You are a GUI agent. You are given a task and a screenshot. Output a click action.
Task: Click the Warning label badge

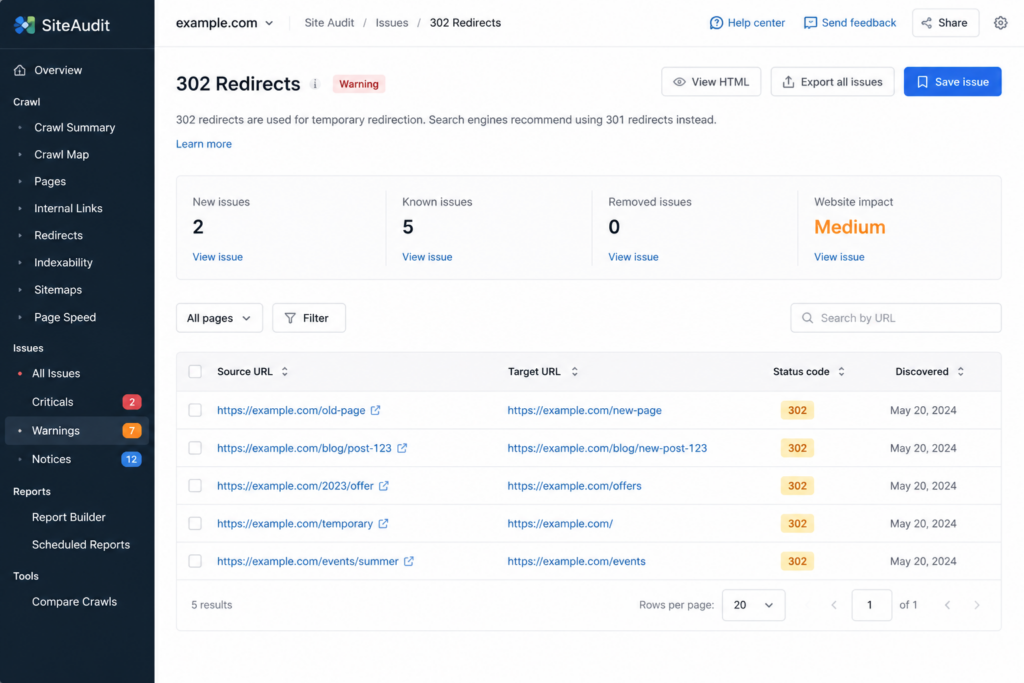359,84
